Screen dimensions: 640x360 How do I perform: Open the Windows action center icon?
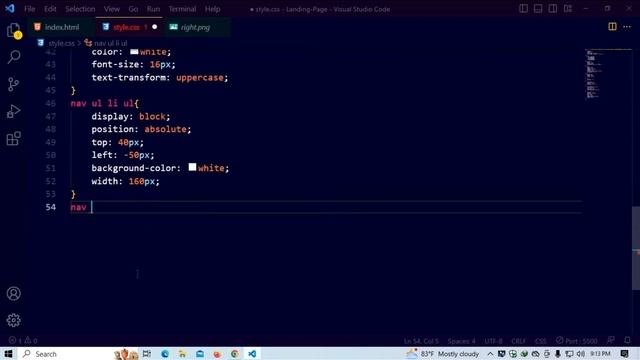pyautogui.click(x=624, y=353)
